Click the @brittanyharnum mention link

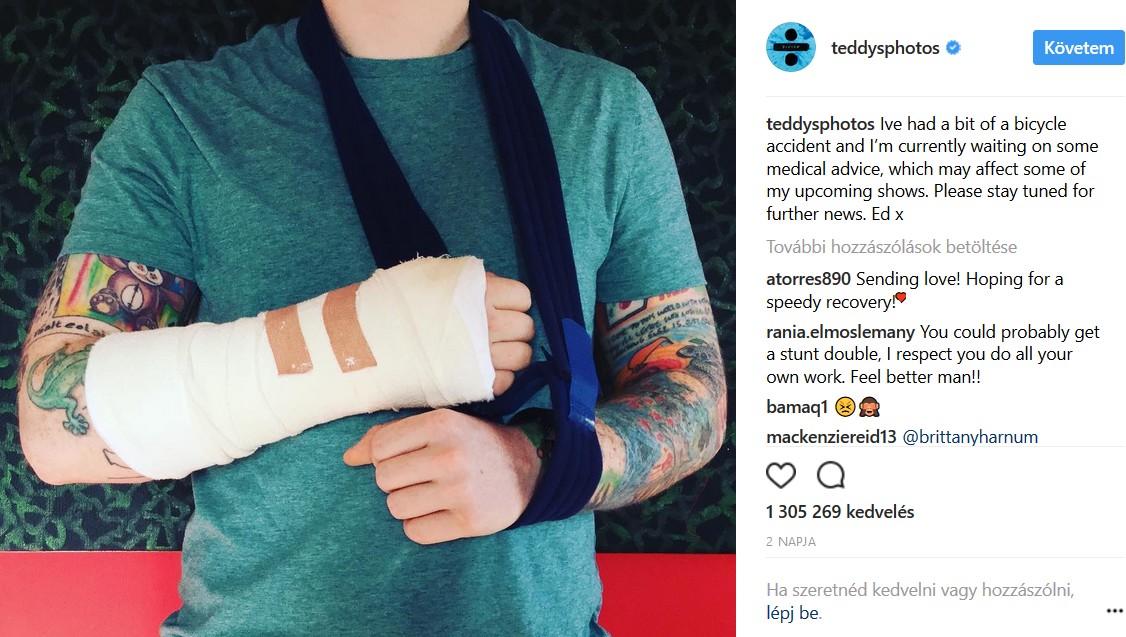[x=969, y=437]
